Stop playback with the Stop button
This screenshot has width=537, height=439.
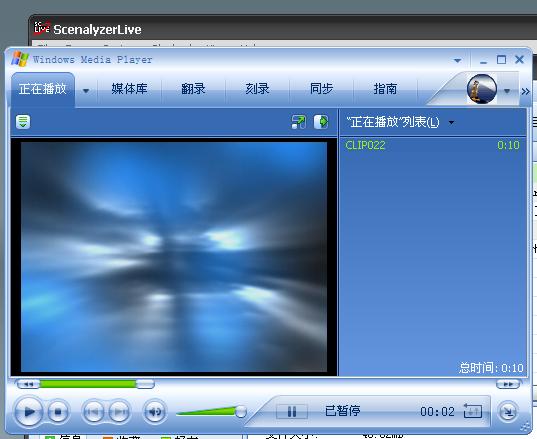[58, 411]
